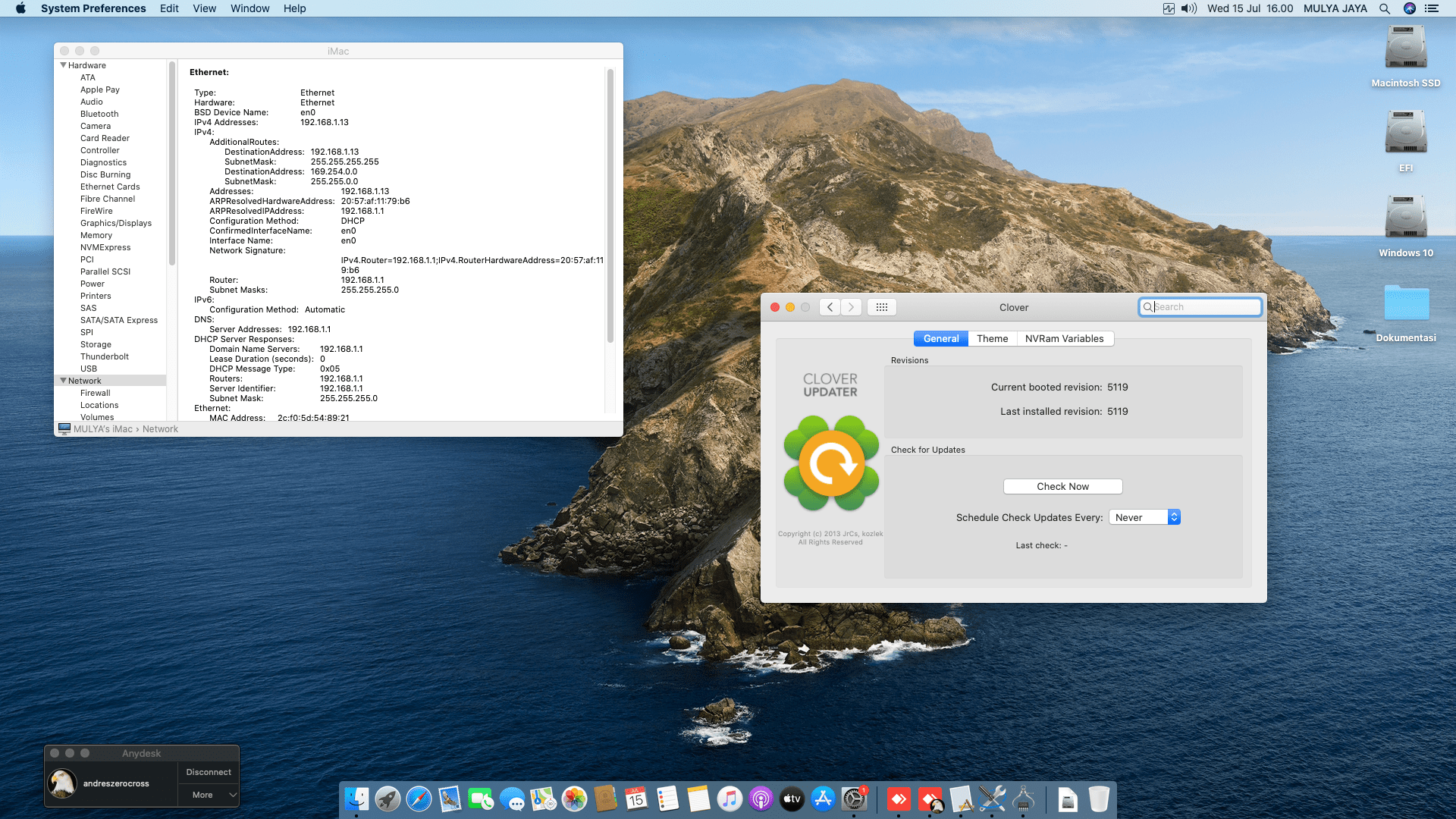Open Messages in the dock
Screen dimensions: 1456x819
[x=512, y=799]
